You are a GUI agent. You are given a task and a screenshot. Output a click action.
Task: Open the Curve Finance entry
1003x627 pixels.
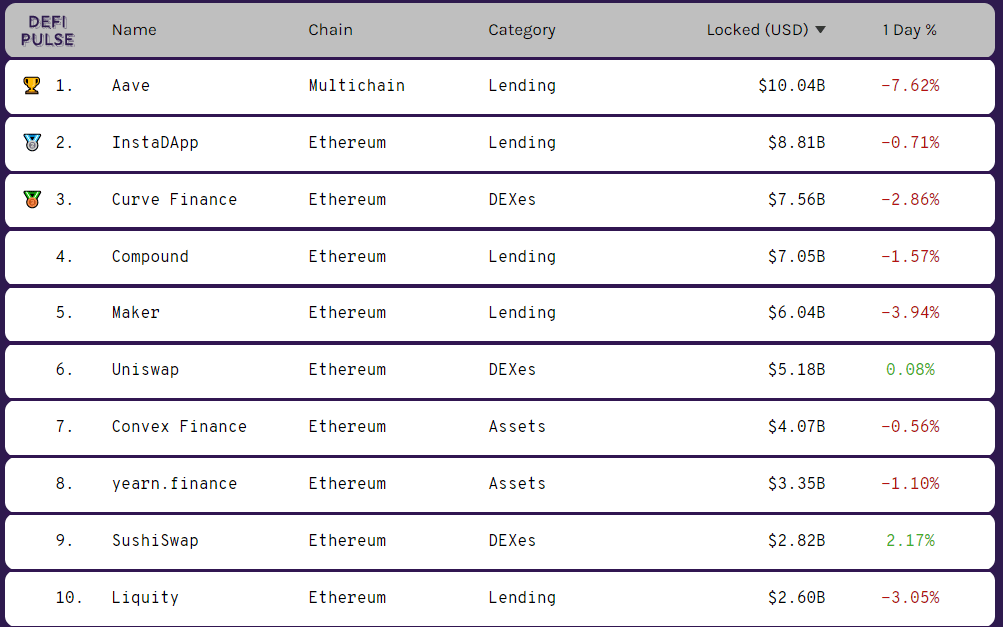point(174,199)
